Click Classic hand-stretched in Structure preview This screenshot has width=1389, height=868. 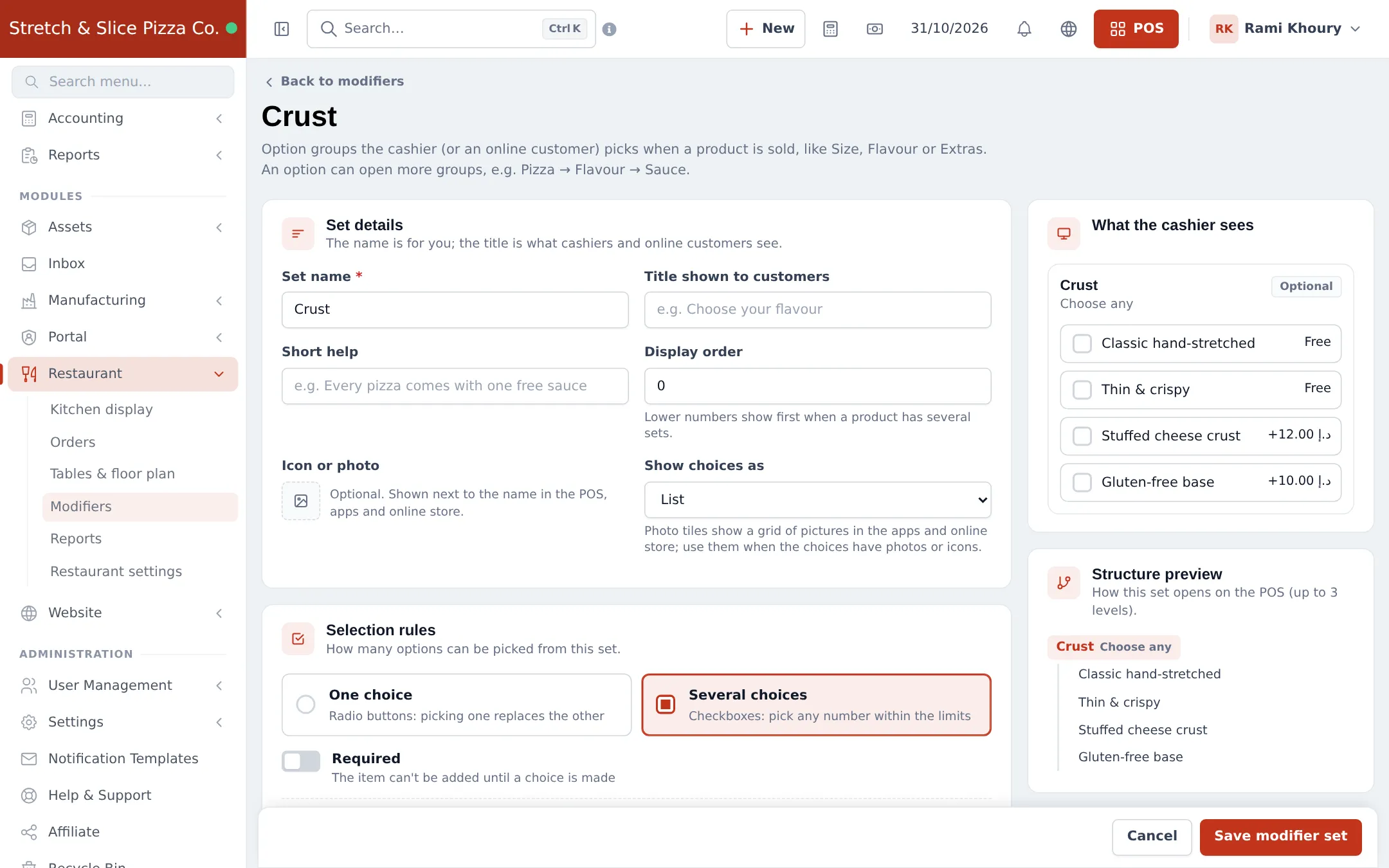click(1149, 674)
